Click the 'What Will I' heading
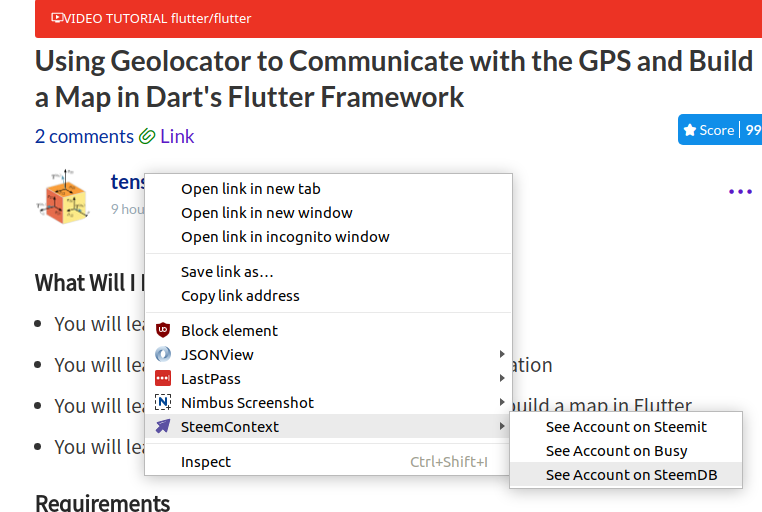 click(90, 283)
